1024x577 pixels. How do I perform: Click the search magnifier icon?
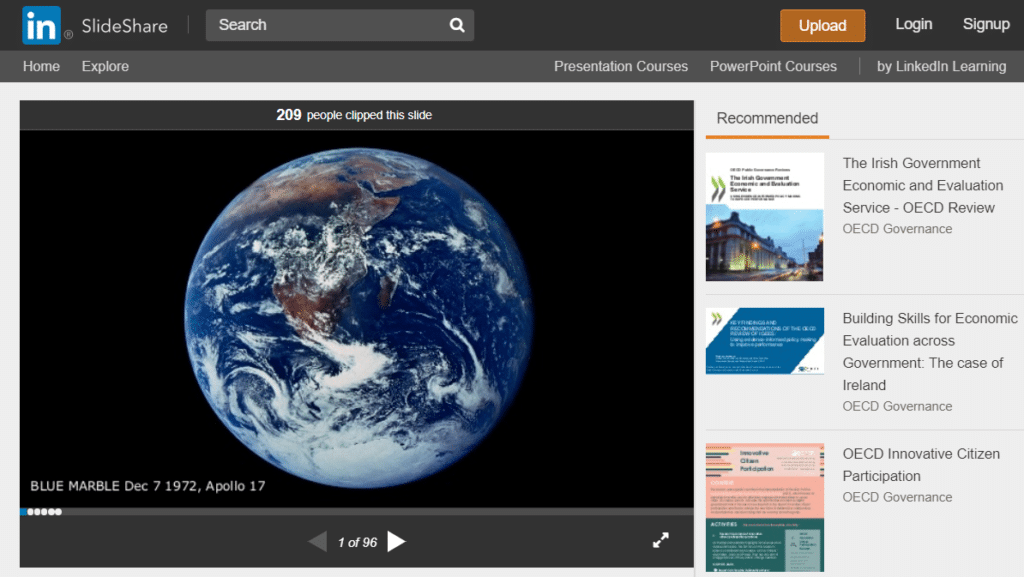457,25
